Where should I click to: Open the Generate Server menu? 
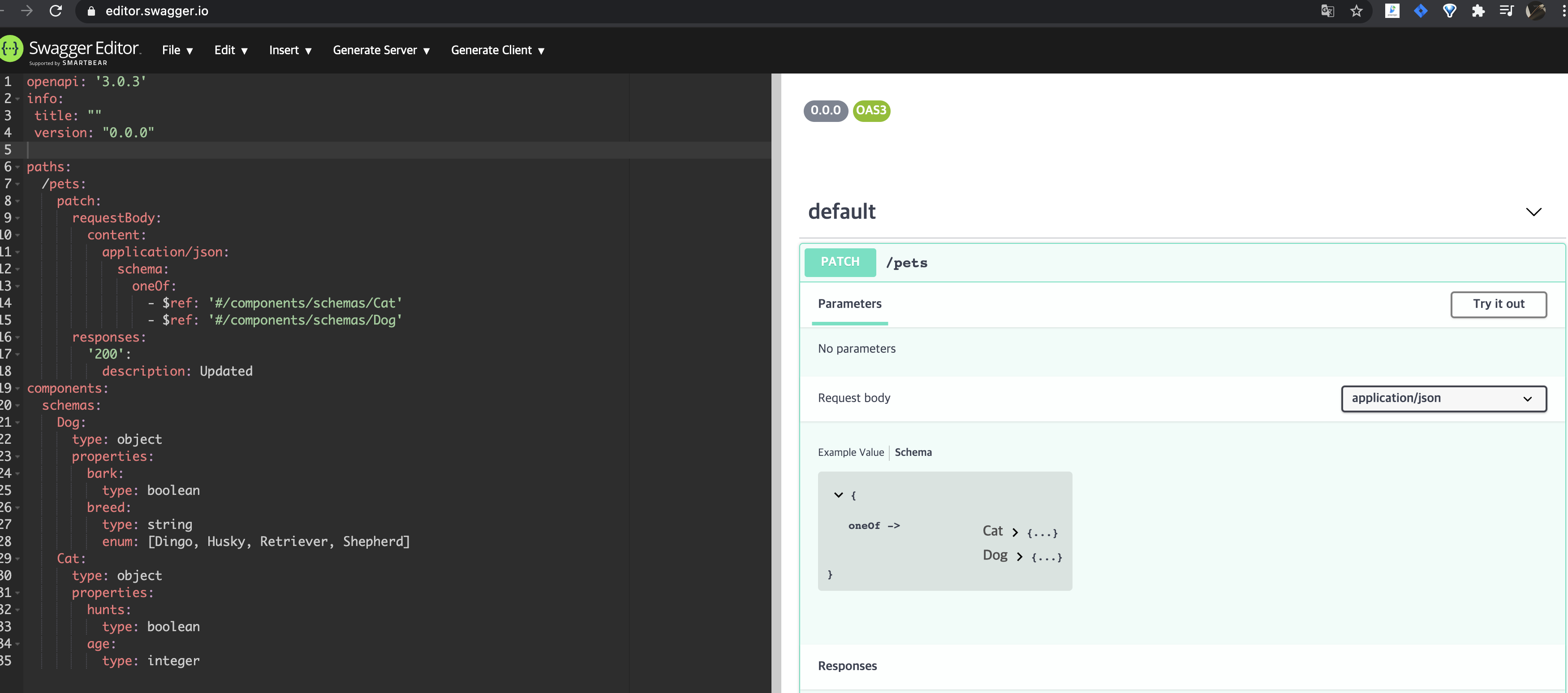tap(381, 50)
